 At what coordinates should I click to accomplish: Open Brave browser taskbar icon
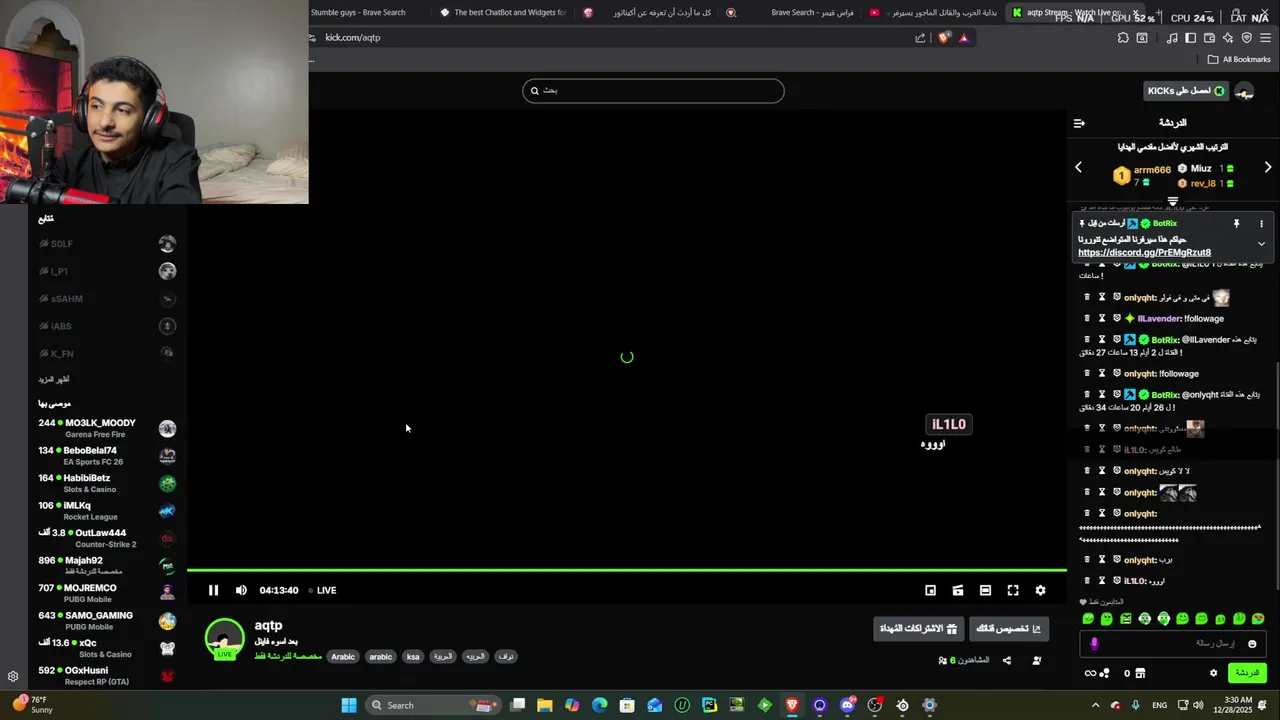pos(792,705)
